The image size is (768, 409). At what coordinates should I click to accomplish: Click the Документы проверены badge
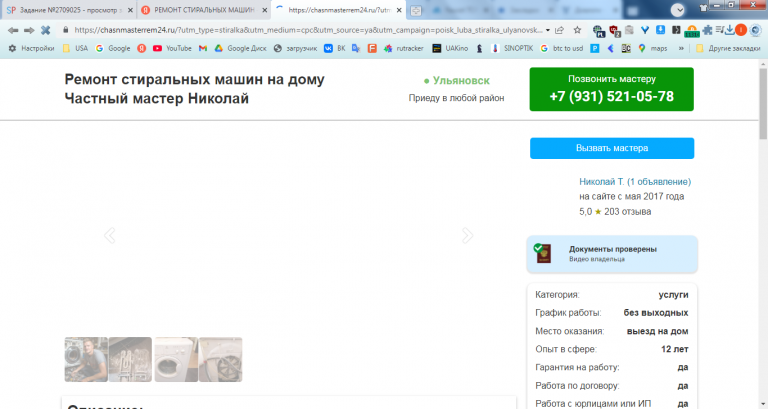point(612,254)
